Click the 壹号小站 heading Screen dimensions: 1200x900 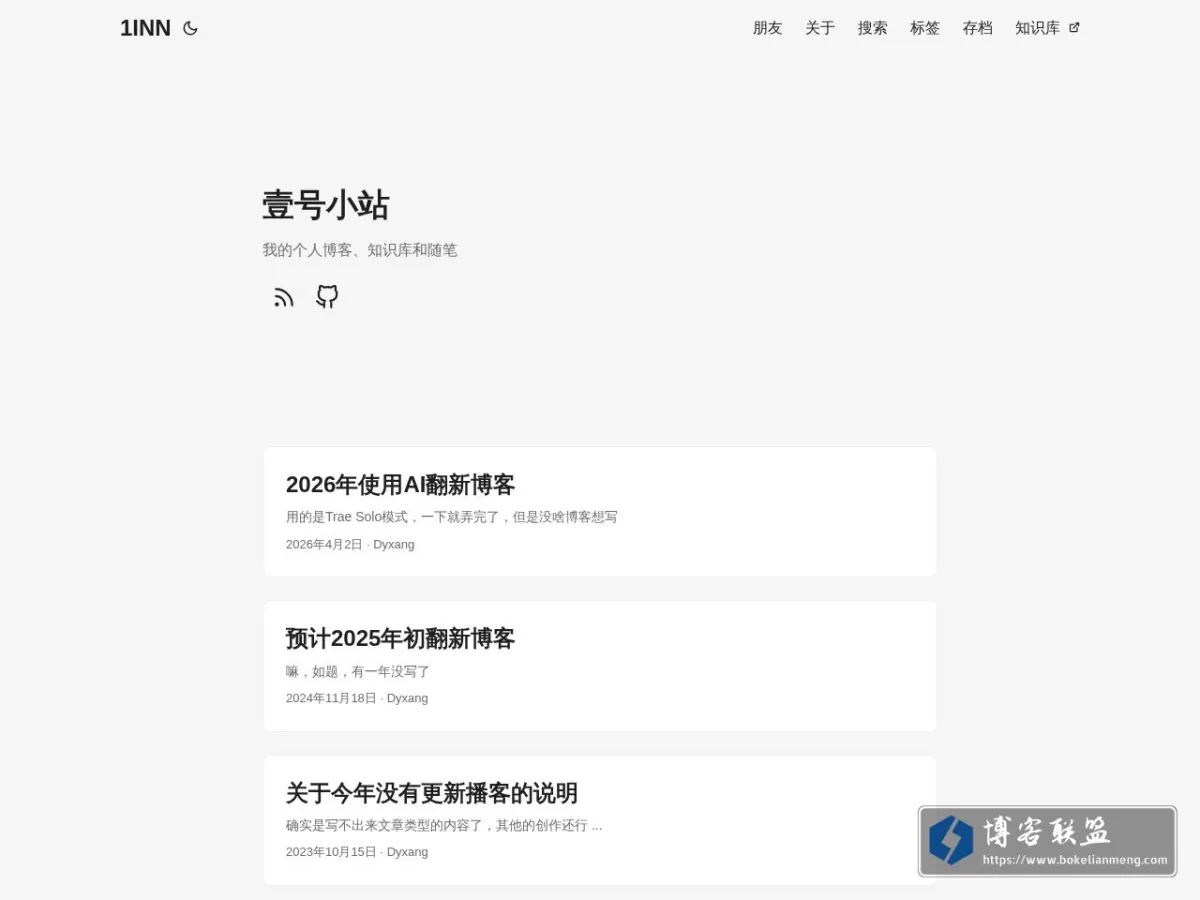pyautogui.click(x=325, y=205)
